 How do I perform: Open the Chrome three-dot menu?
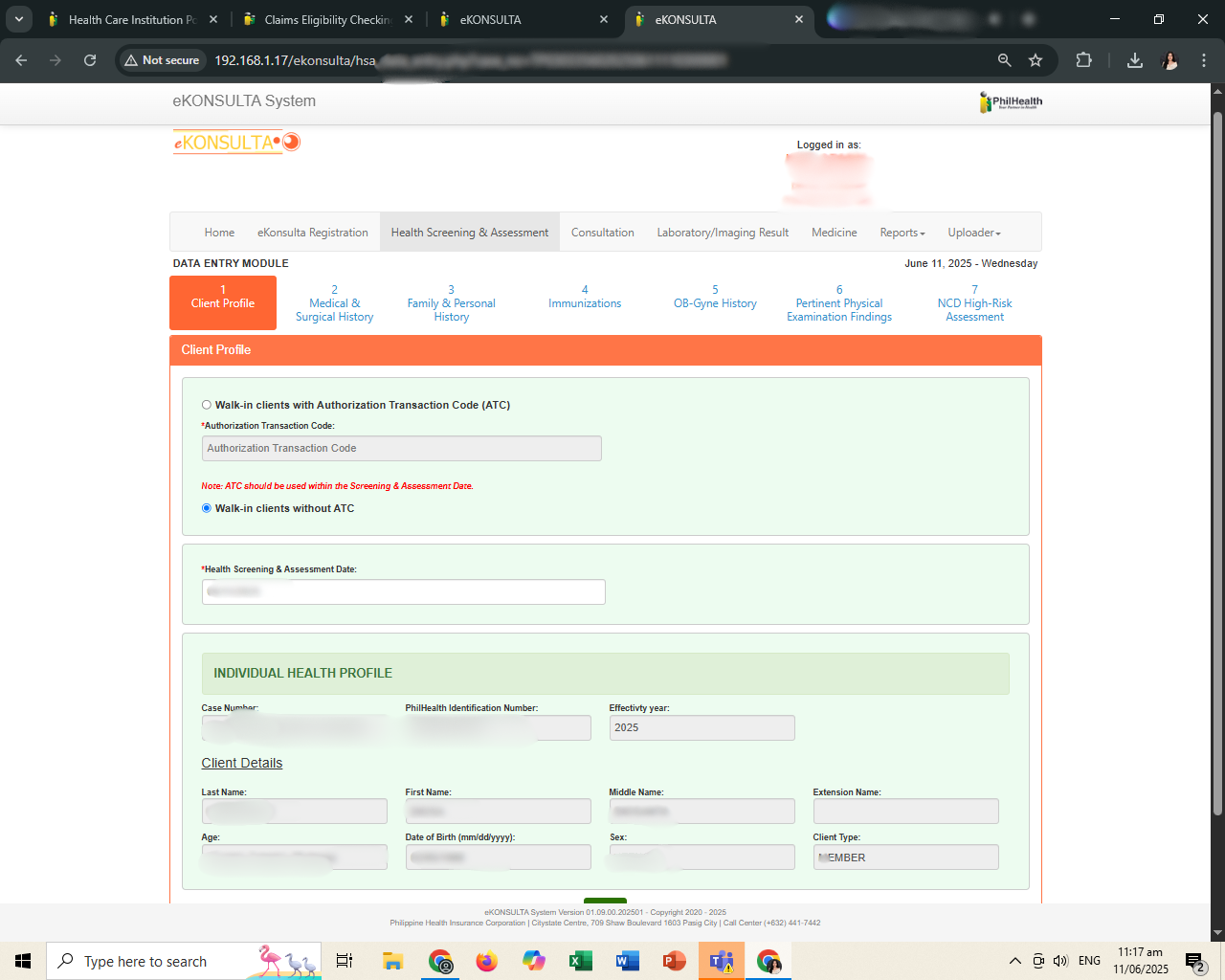[1204, 60]
